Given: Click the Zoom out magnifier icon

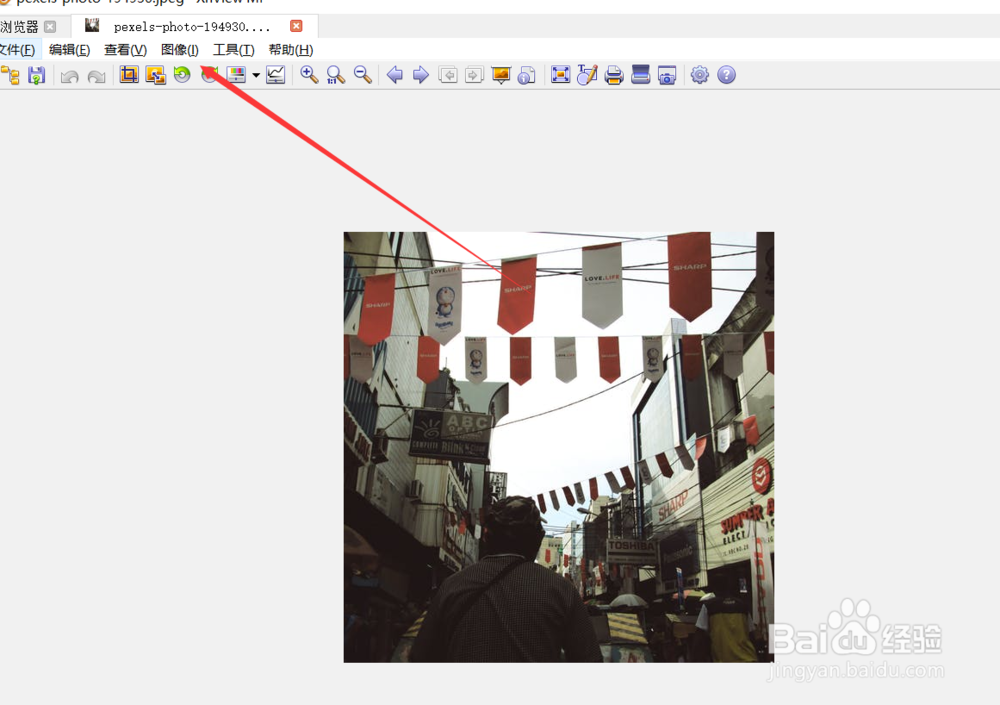Looking at the screenshot, I should (363, 75).
